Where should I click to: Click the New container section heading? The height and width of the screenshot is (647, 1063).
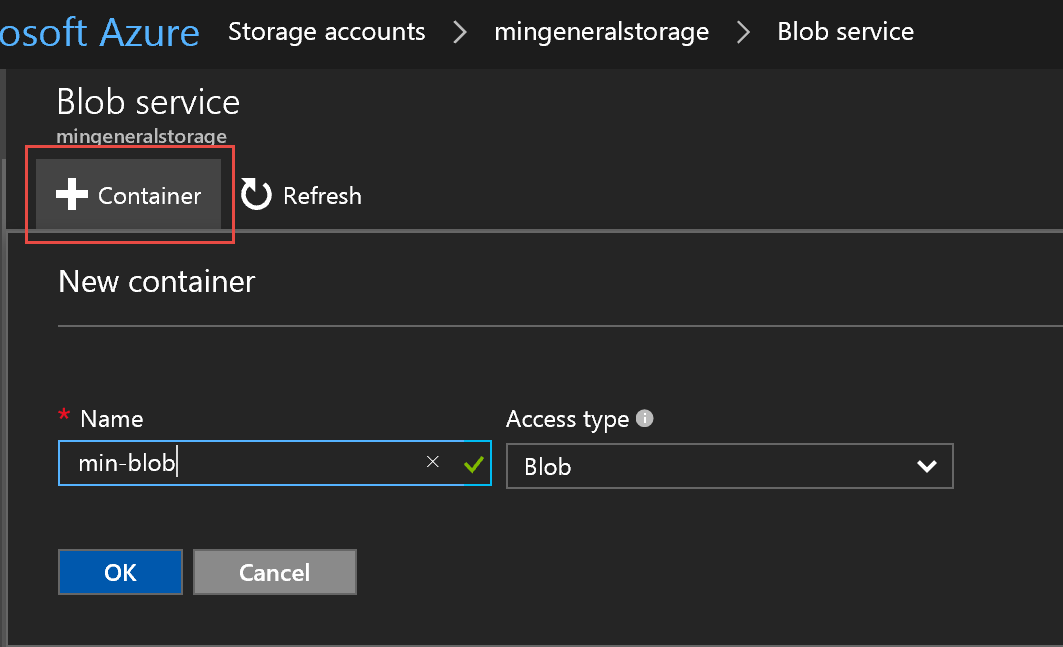point(156,281)
